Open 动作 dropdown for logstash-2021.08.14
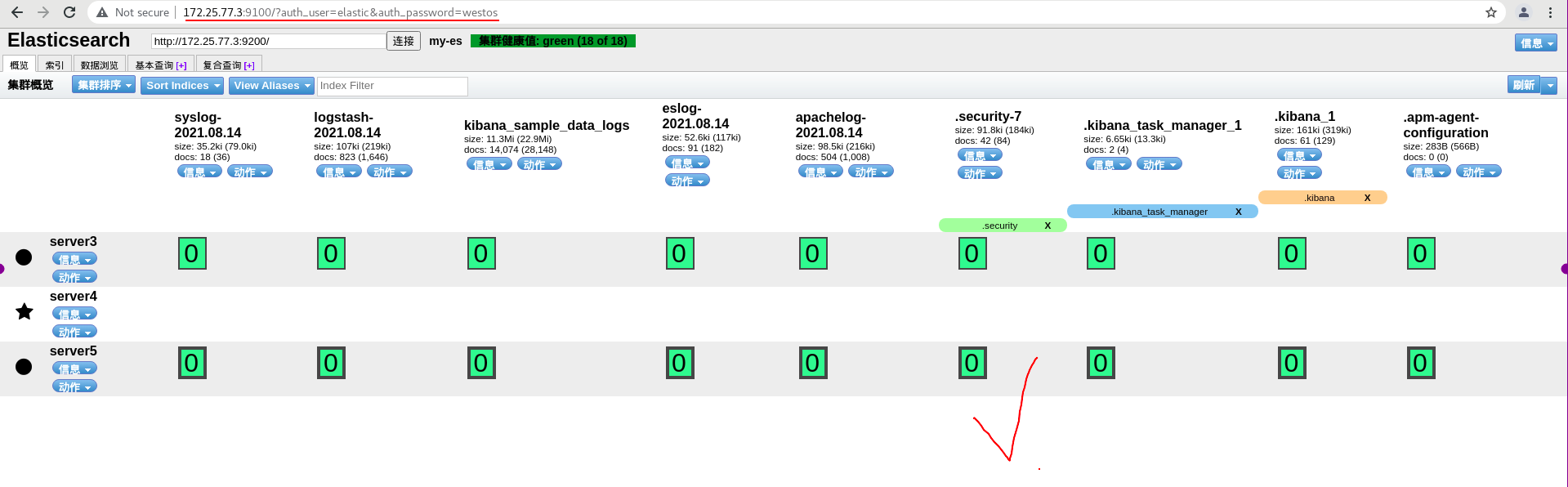The image size is (1568, 487). tap(390, 172)
